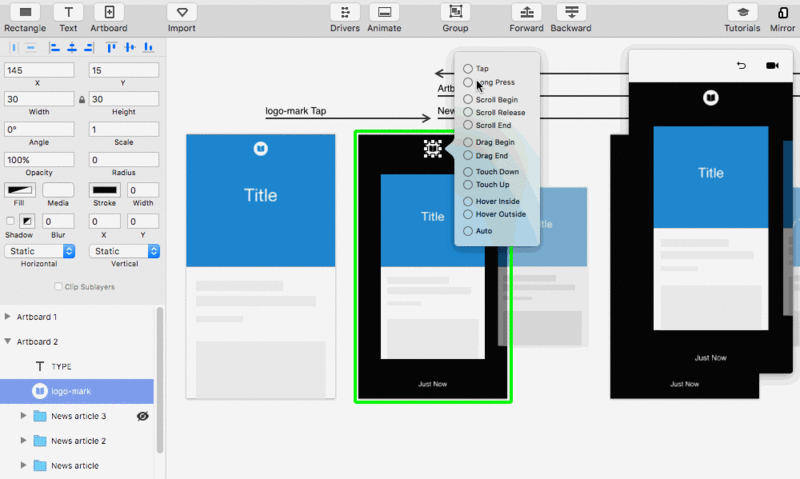Viewport: 800px width, 479px height.
Task: Click the distribute horizontally icon
Action: pyautogui.click(x=13, y=47)
